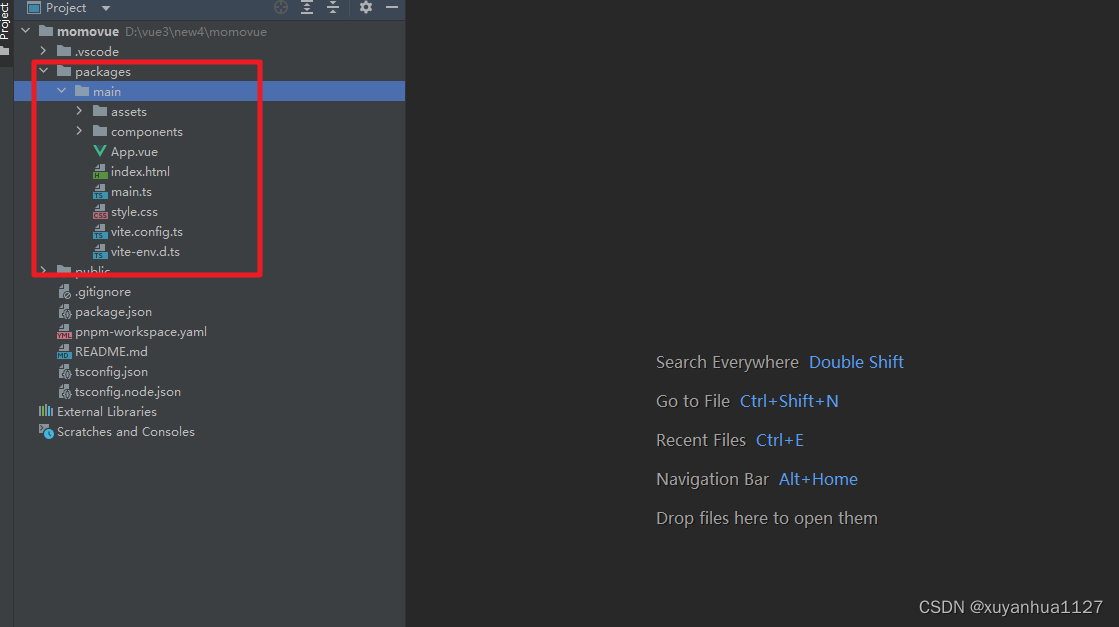The image size is (1119, 627).
Task: Collapse the momovue root folder
Action: tap(26, 31)
